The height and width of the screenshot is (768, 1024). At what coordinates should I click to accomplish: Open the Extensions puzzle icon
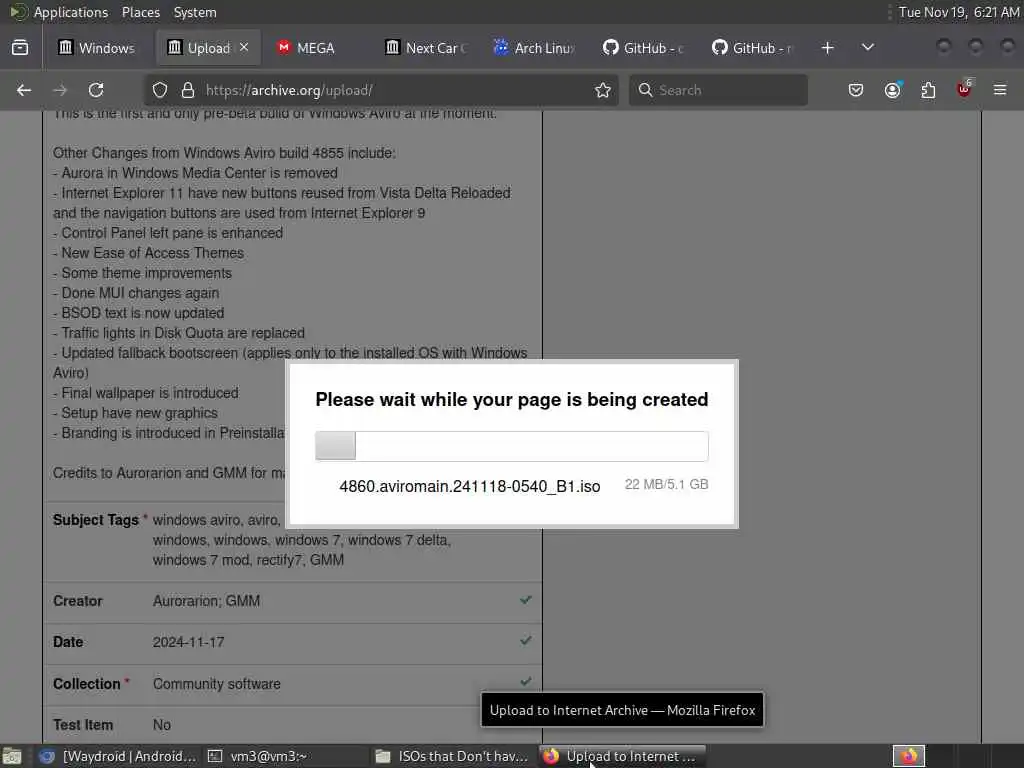click(928, 90)
